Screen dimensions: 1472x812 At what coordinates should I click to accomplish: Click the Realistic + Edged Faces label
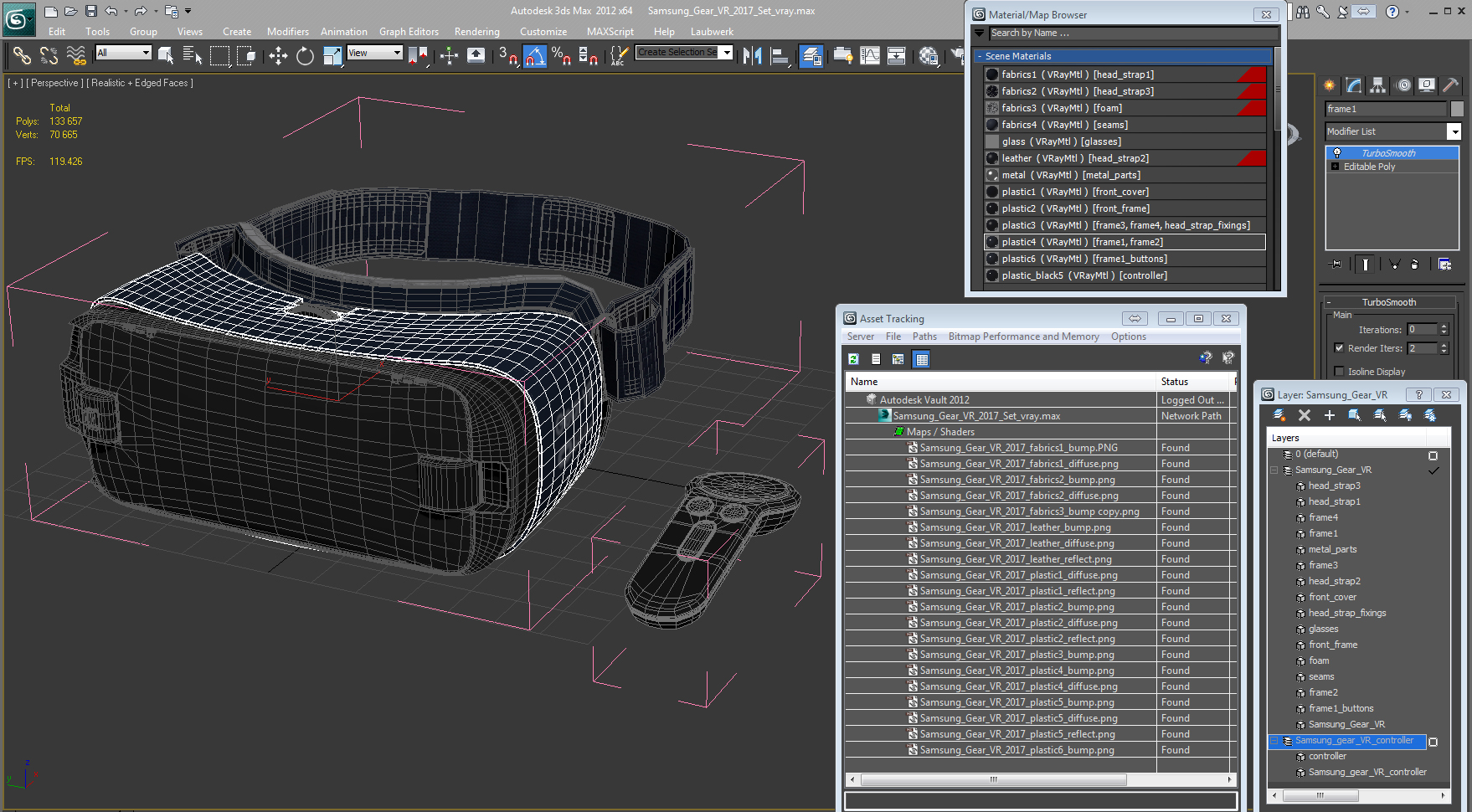(141, 83)
